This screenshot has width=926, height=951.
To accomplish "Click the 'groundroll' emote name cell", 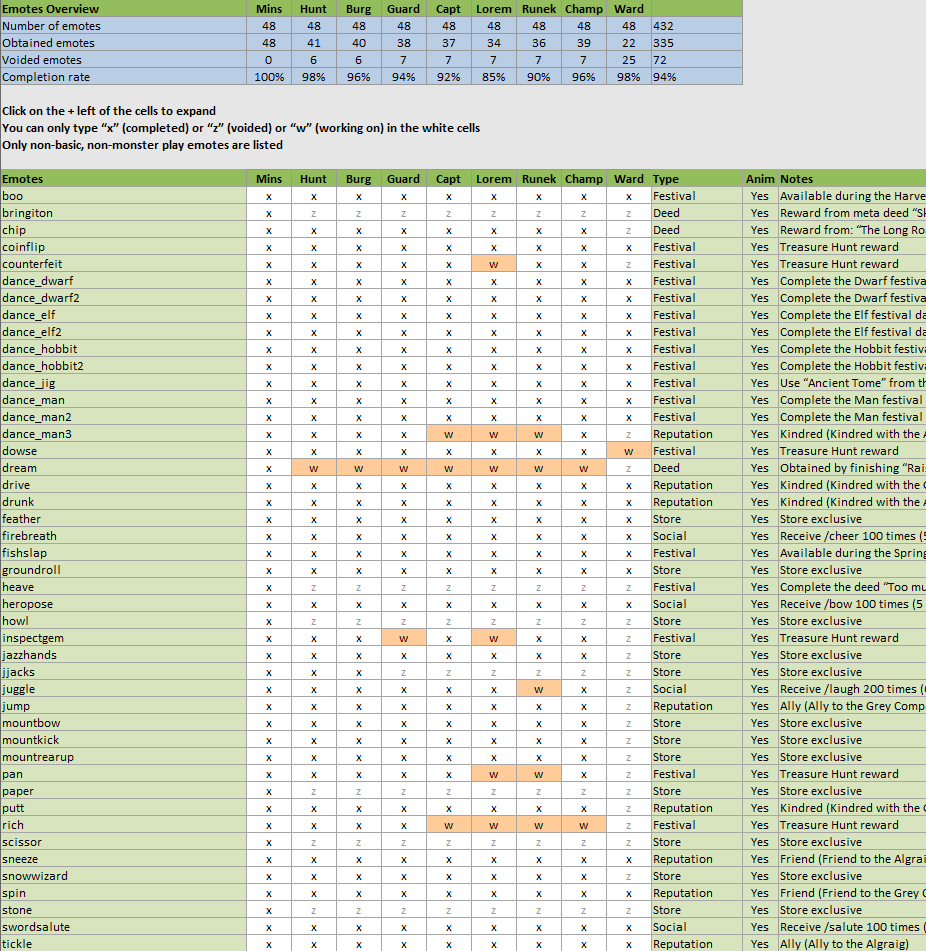I will point(124,570).
